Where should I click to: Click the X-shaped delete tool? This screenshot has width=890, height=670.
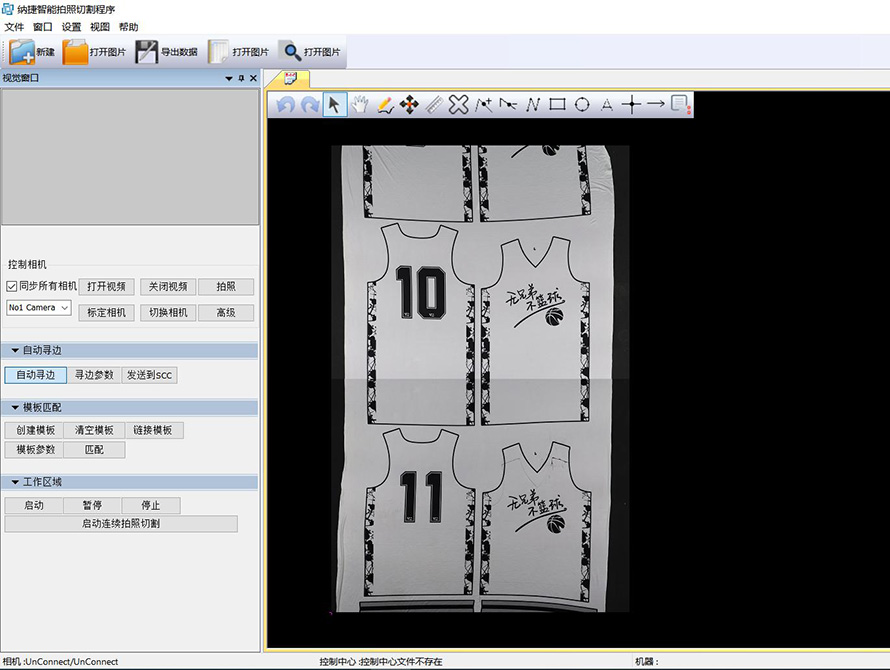pos(458,104)
